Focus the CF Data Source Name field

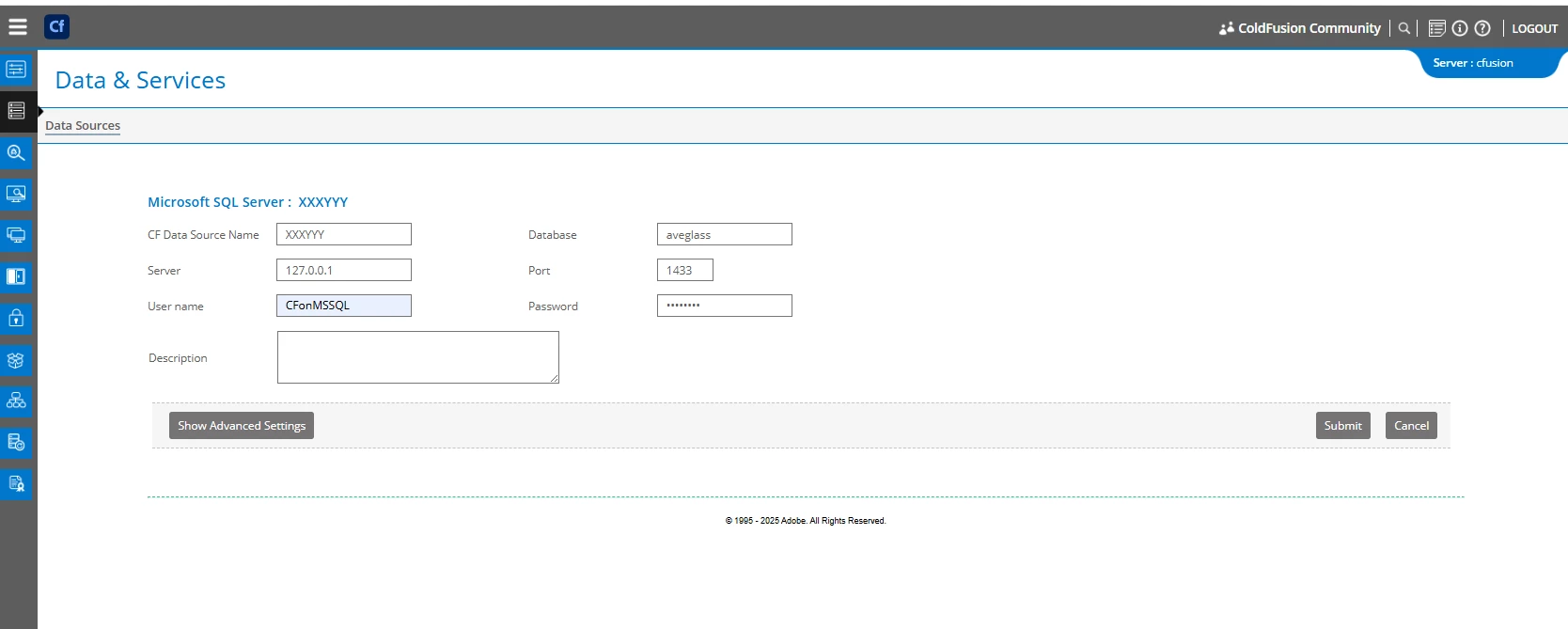coord(344,234)
